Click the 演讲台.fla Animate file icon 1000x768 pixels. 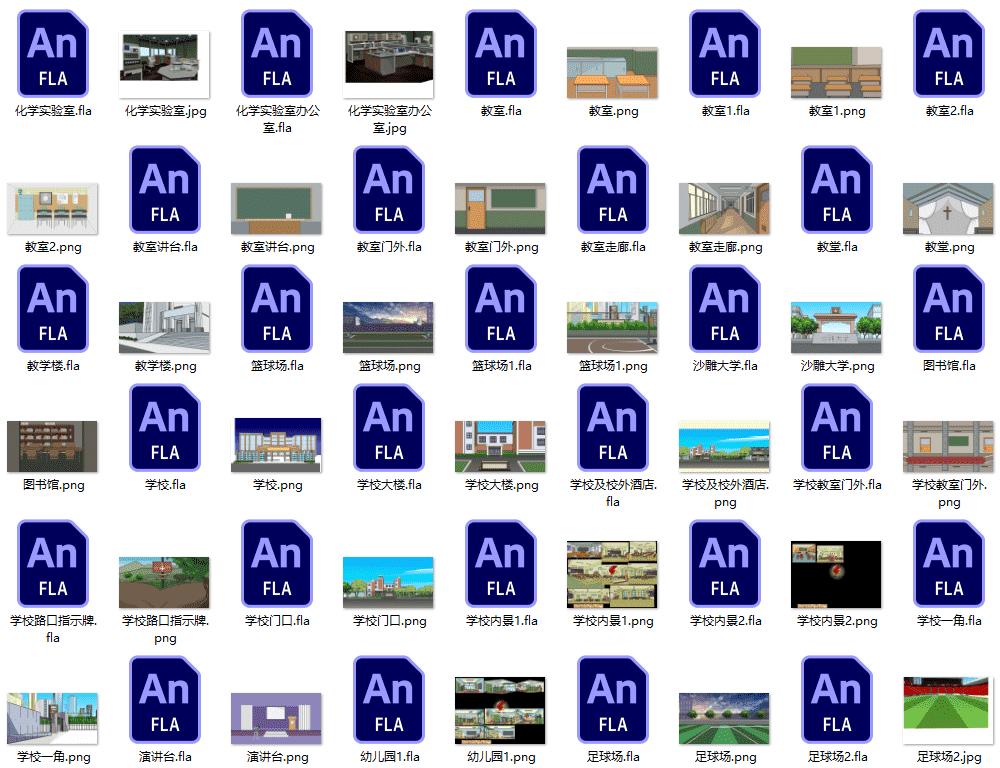[x=165, y=700]
